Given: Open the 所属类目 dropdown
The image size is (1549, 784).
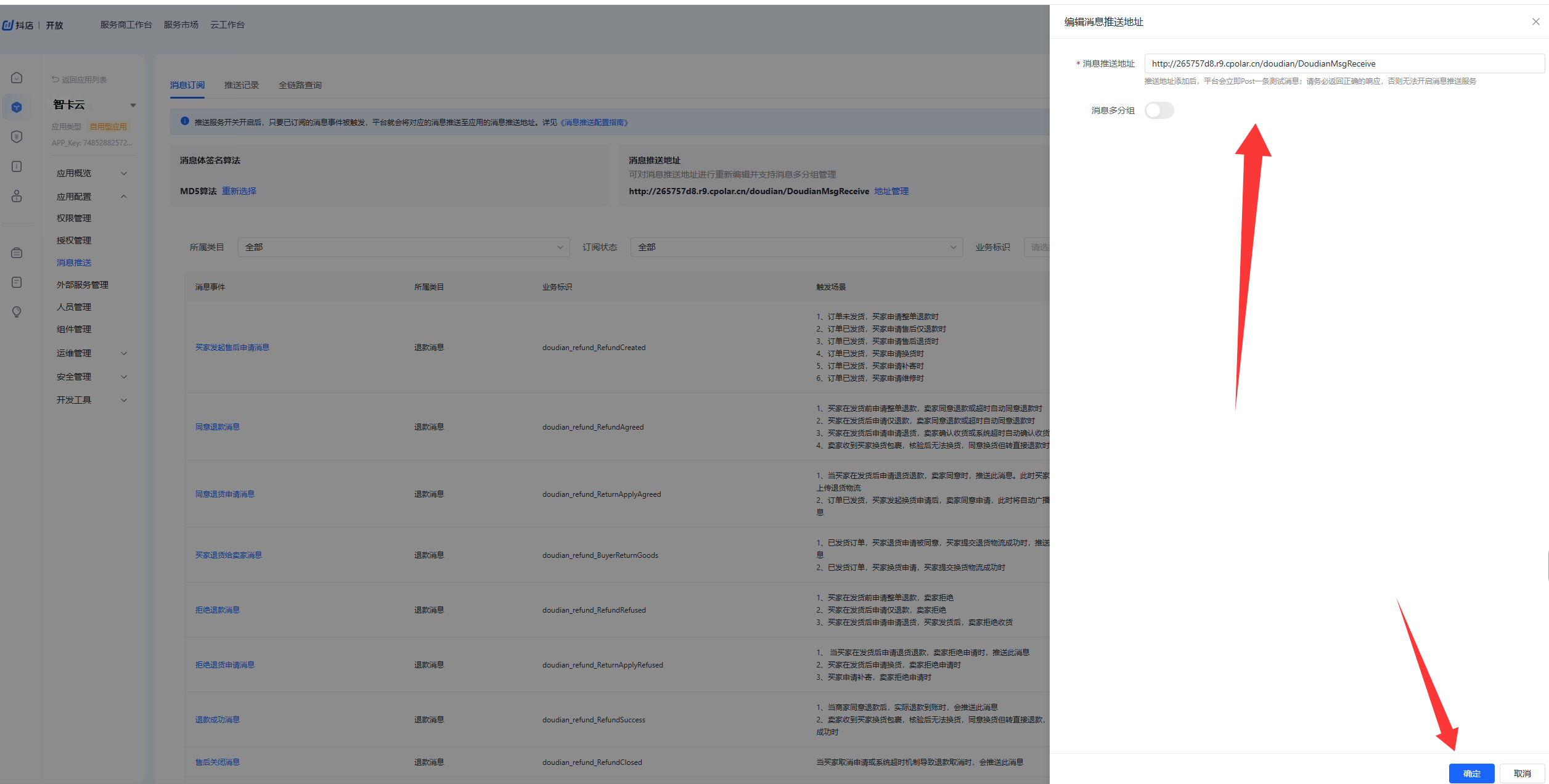Looking at the screenshot, I should [403, 247].
